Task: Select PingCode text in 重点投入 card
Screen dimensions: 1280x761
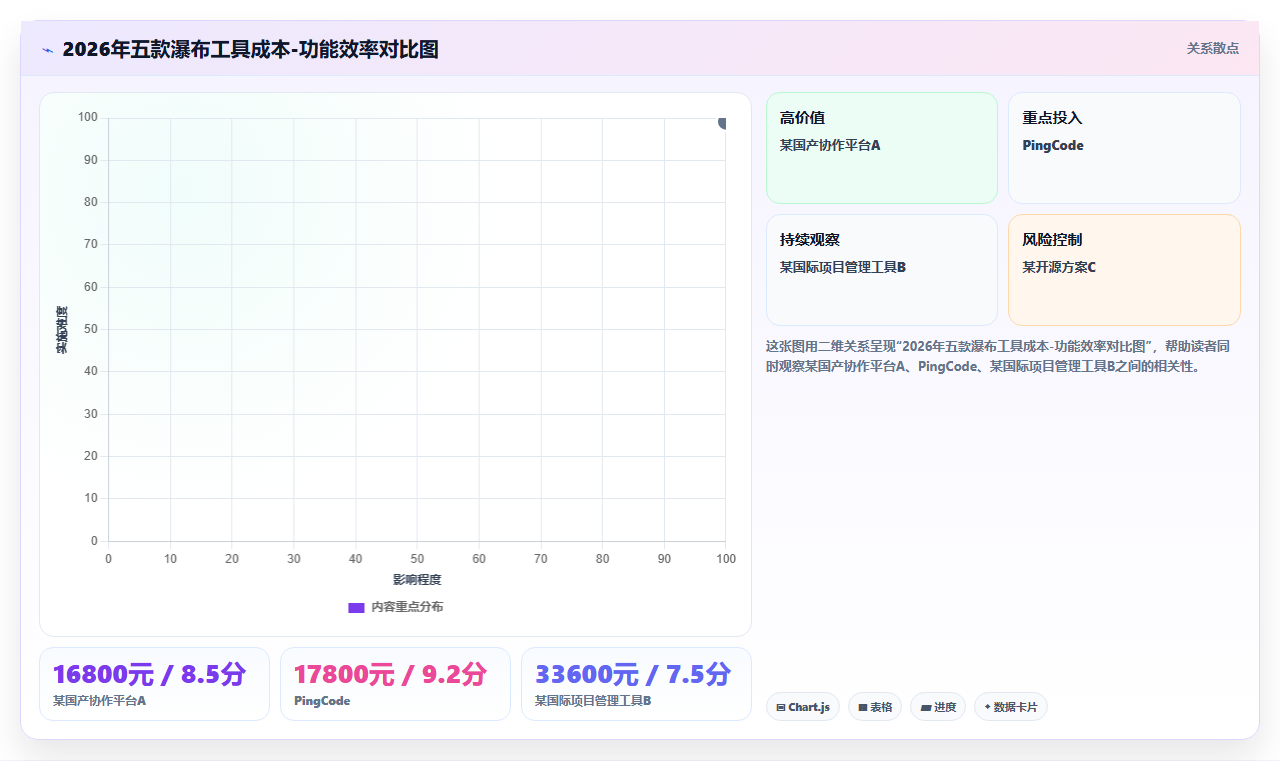Action: point(1052,145)
